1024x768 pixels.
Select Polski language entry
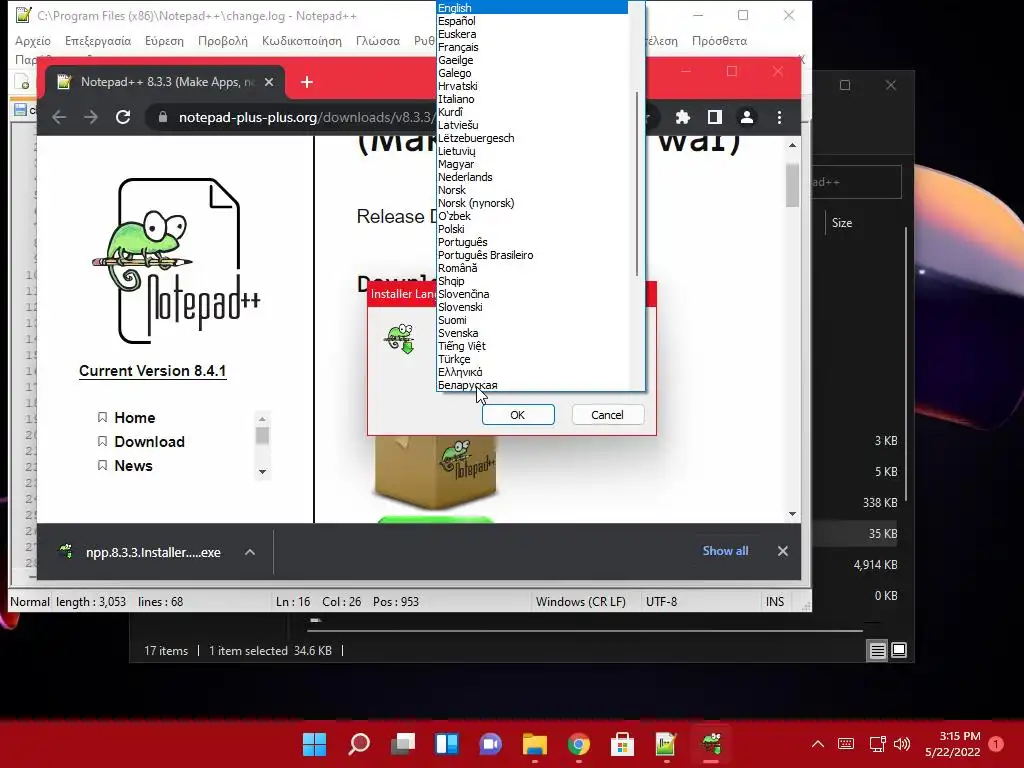(532, 229)
